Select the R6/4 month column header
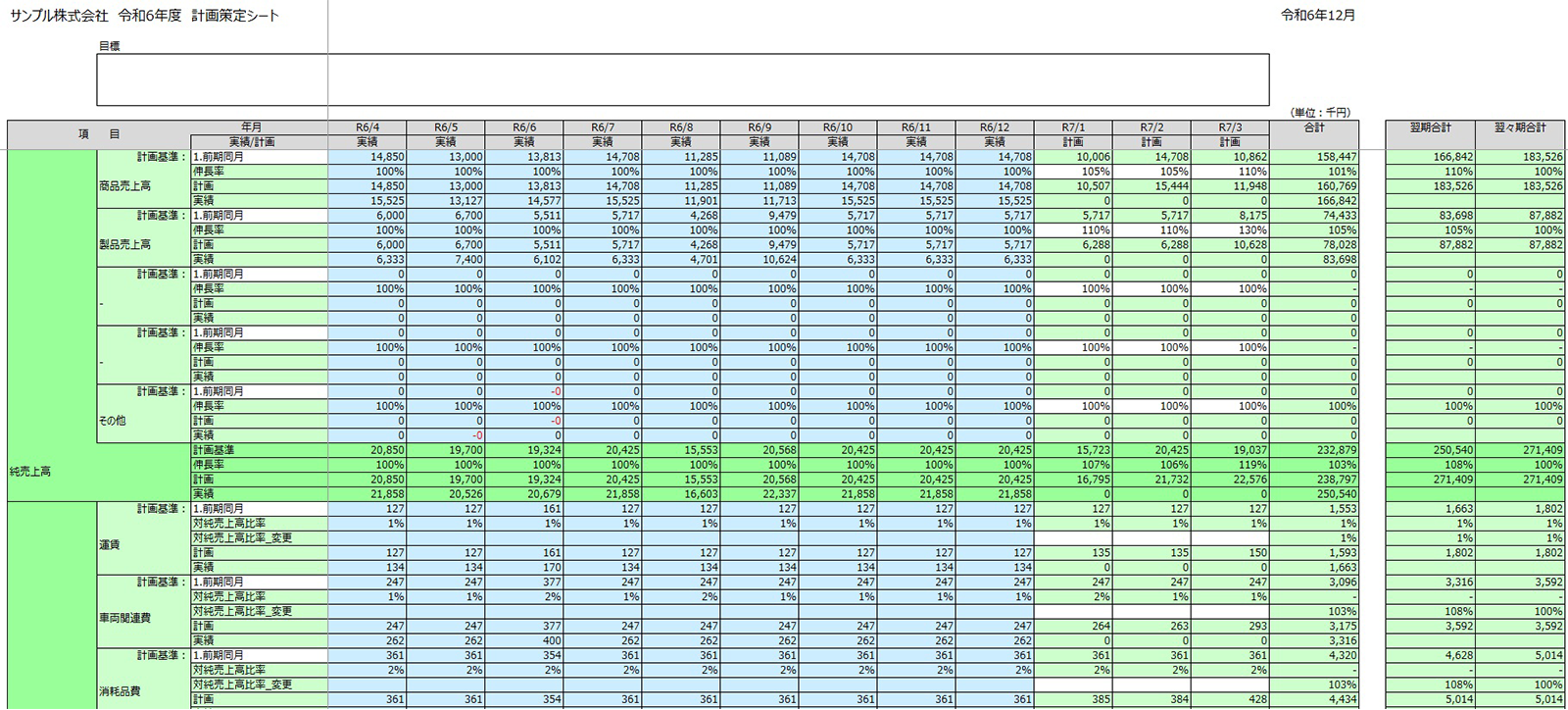The width and height of the screenshot is (1568, 710). point(367,127)
